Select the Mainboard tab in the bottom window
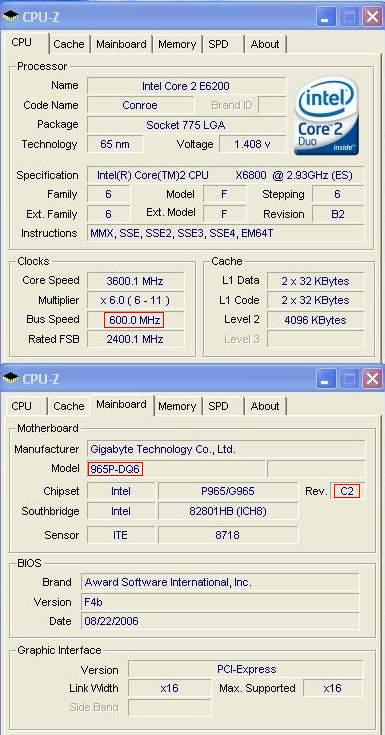 (x=121, y=404)
